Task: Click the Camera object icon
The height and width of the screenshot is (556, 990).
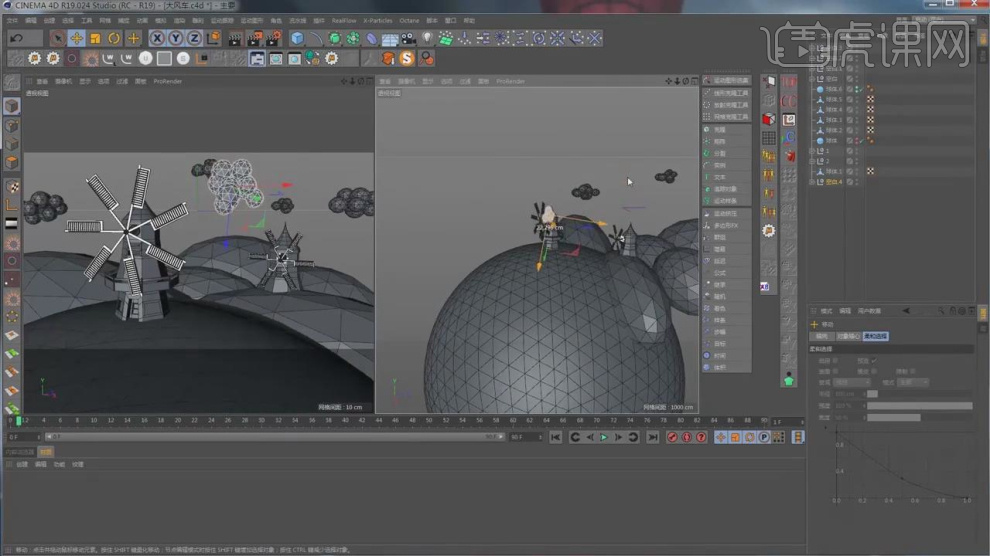Action: 408,38
